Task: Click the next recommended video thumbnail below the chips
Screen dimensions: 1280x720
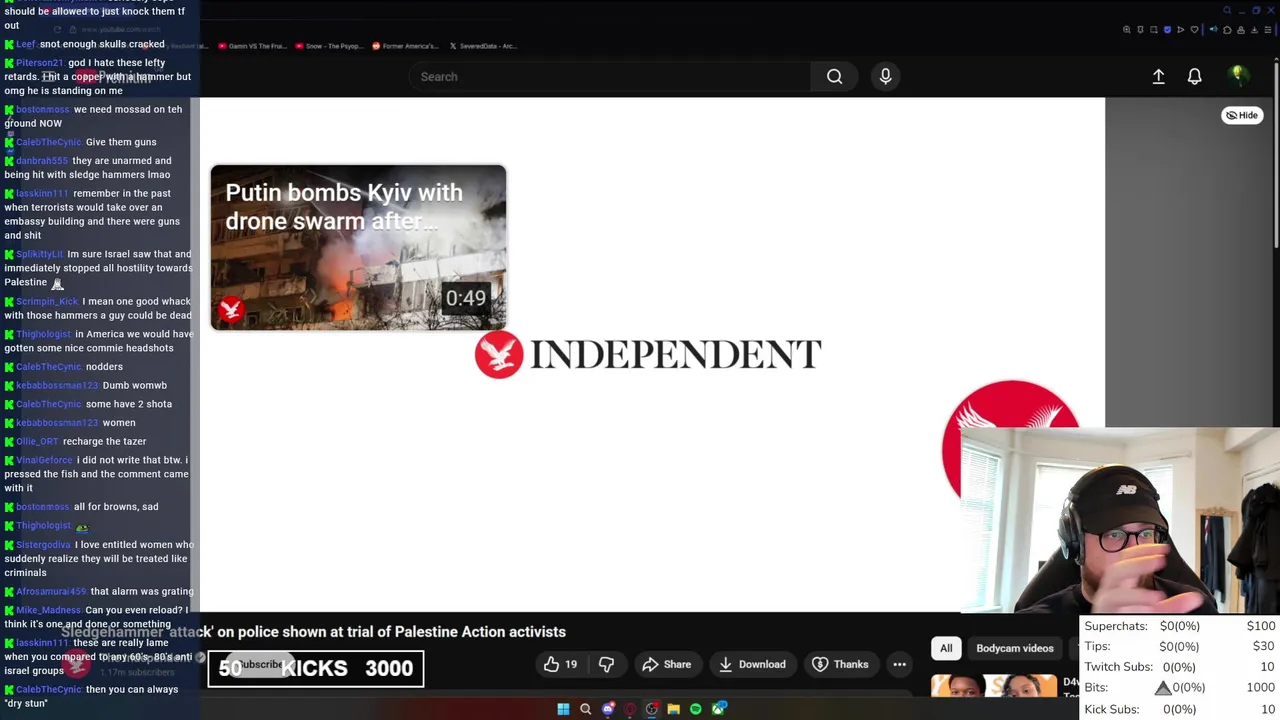Action: tap(994, 686)
